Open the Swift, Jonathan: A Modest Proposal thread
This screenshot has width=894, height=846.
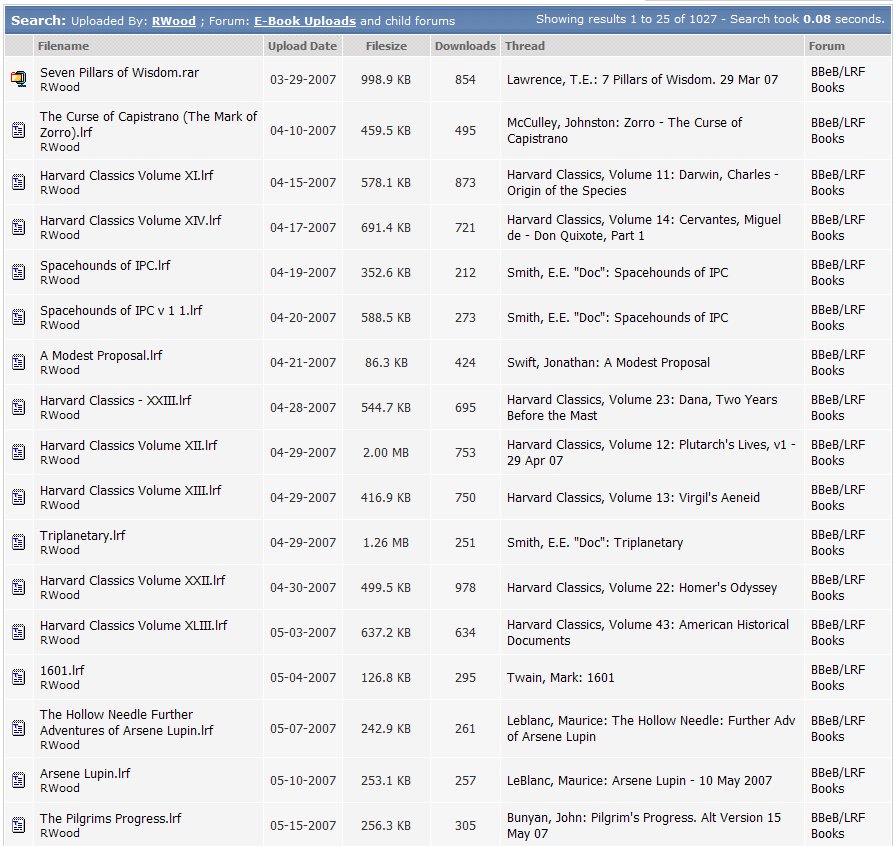point(608,363)
